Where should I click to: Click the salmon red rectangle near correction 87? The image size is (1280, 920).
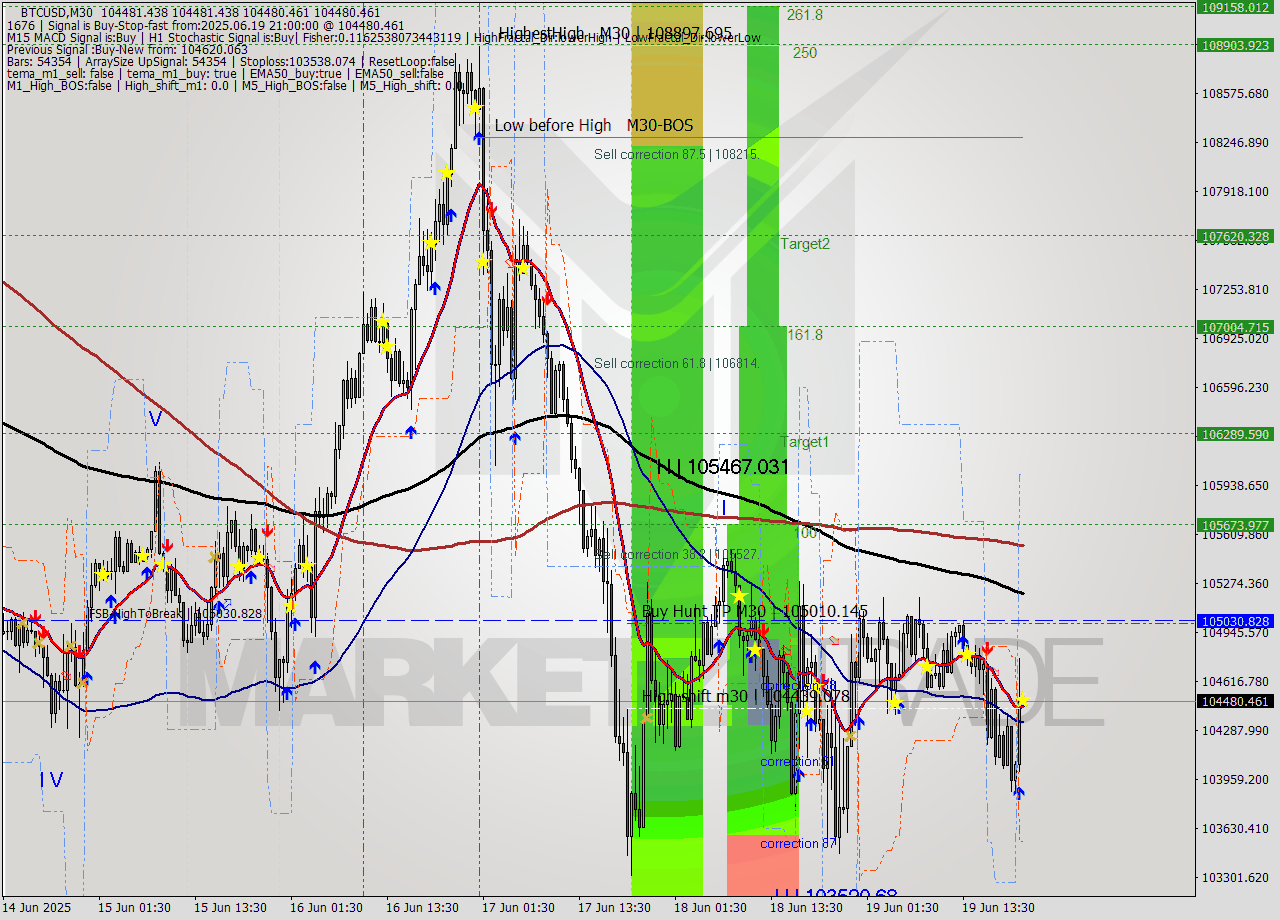762,865
